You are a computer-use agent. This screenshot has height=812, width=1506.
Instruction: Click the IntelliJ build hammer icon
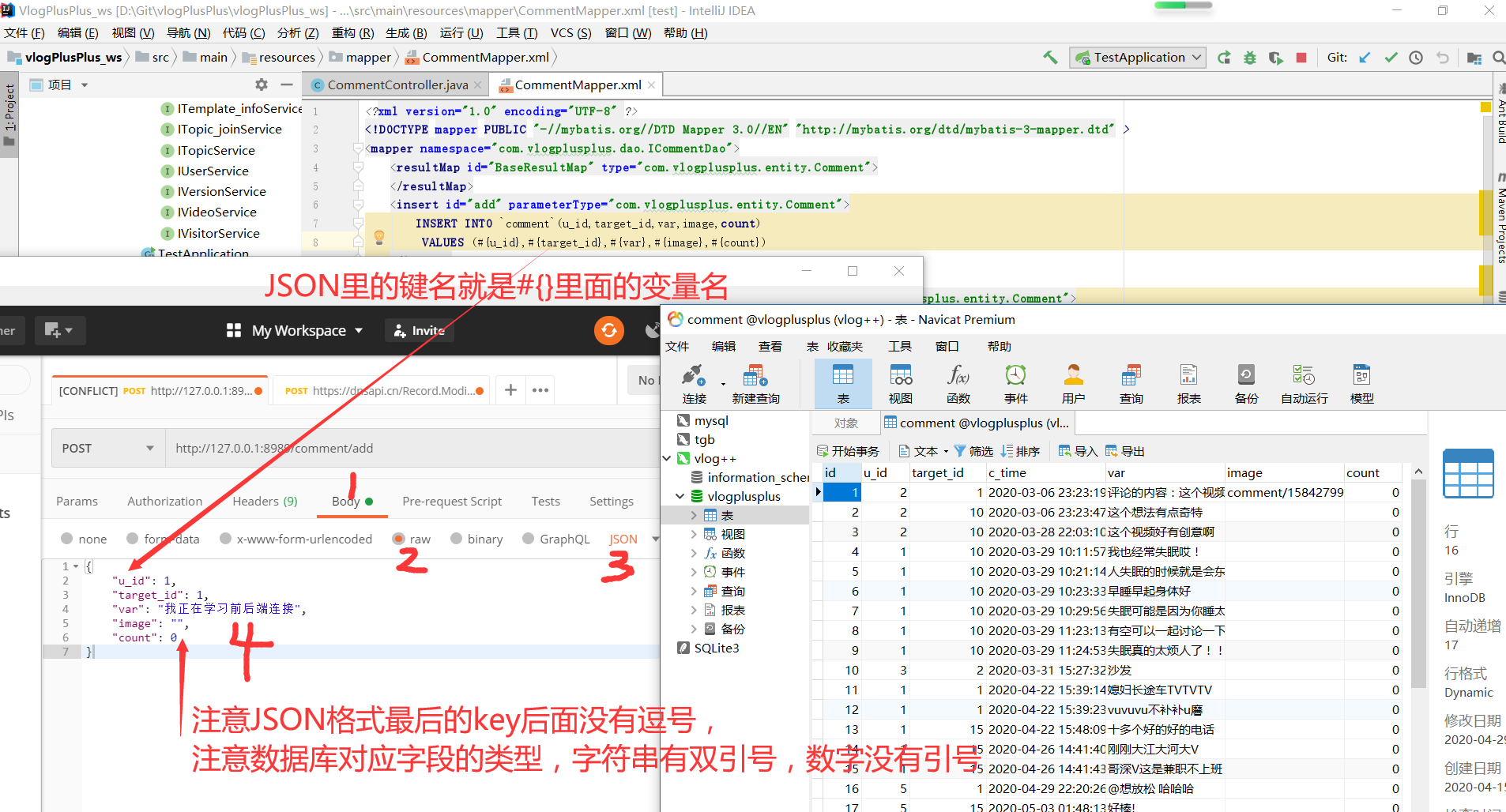pyautogui.click(x=1050, y=58)
